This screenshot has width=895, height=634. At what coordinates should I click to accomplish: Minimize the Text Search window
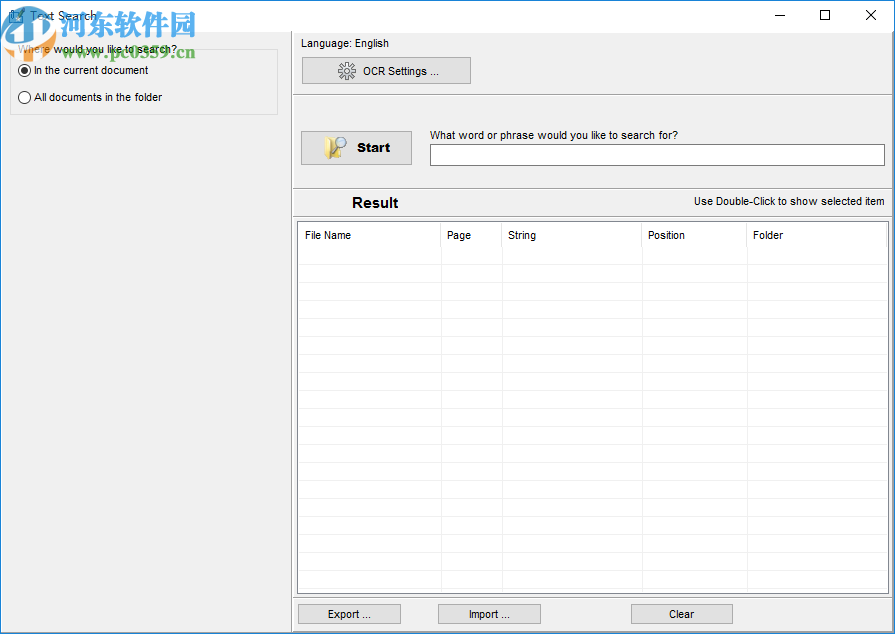click(x=779, y=15)
